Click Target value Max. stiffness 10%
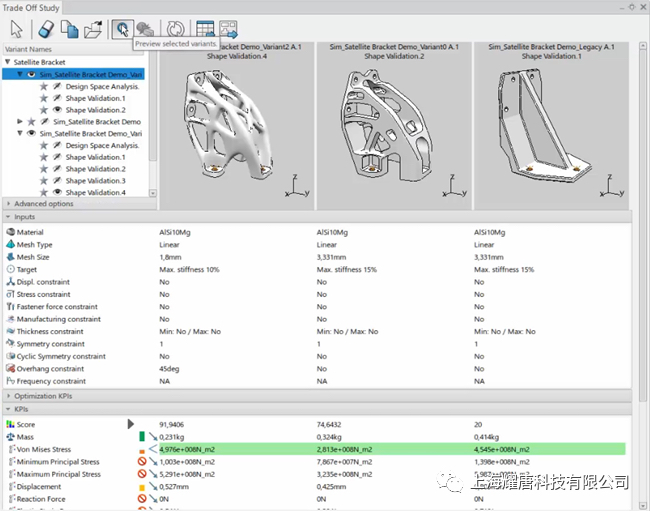The image size is (650, 511). pyautogui.click(x=189, y=269)
